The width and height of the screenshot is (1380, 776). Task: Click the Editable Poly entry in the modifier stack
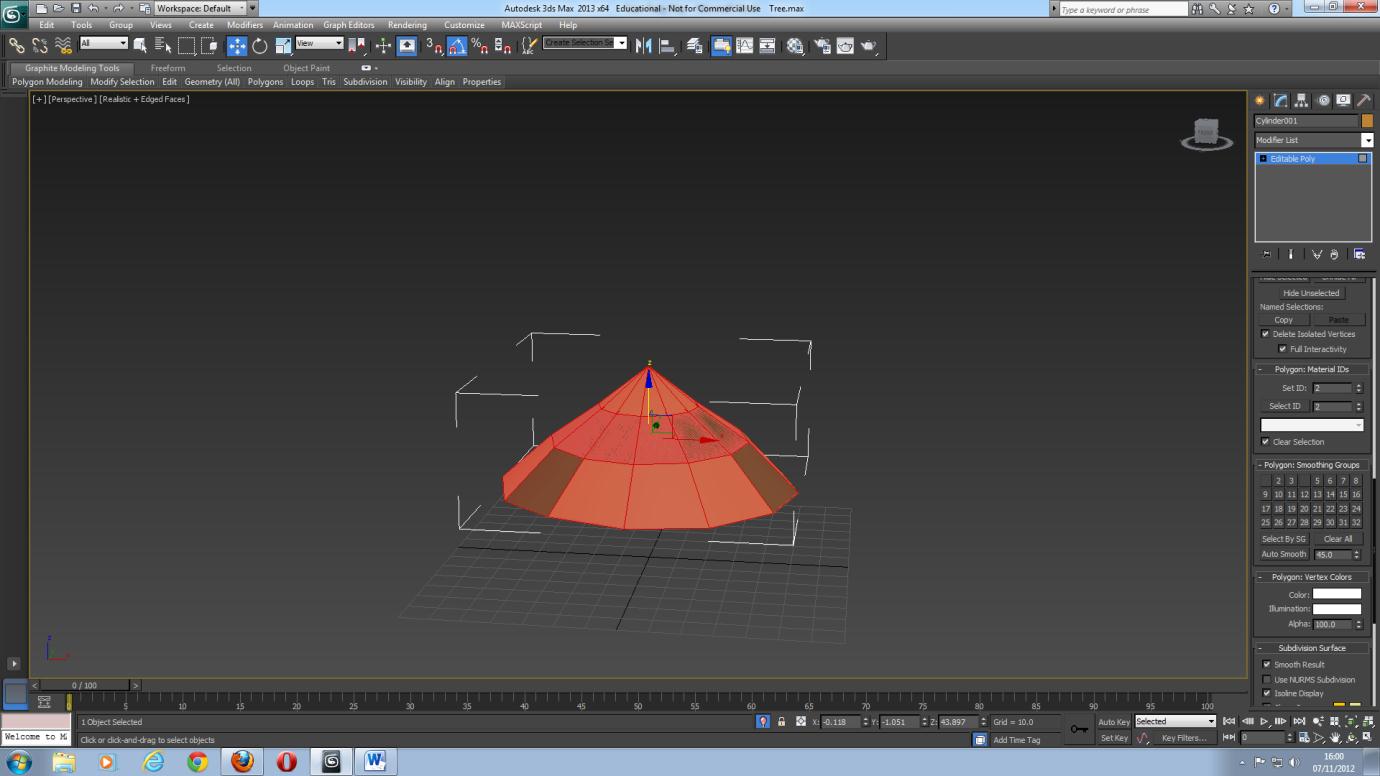point(1300,158)
